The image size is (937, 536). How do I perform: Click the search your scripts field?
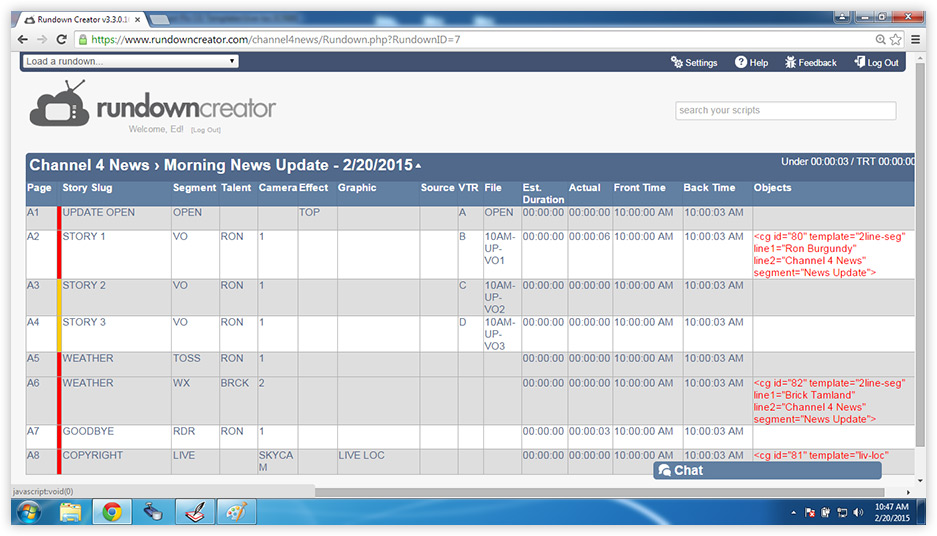(785, 111)
